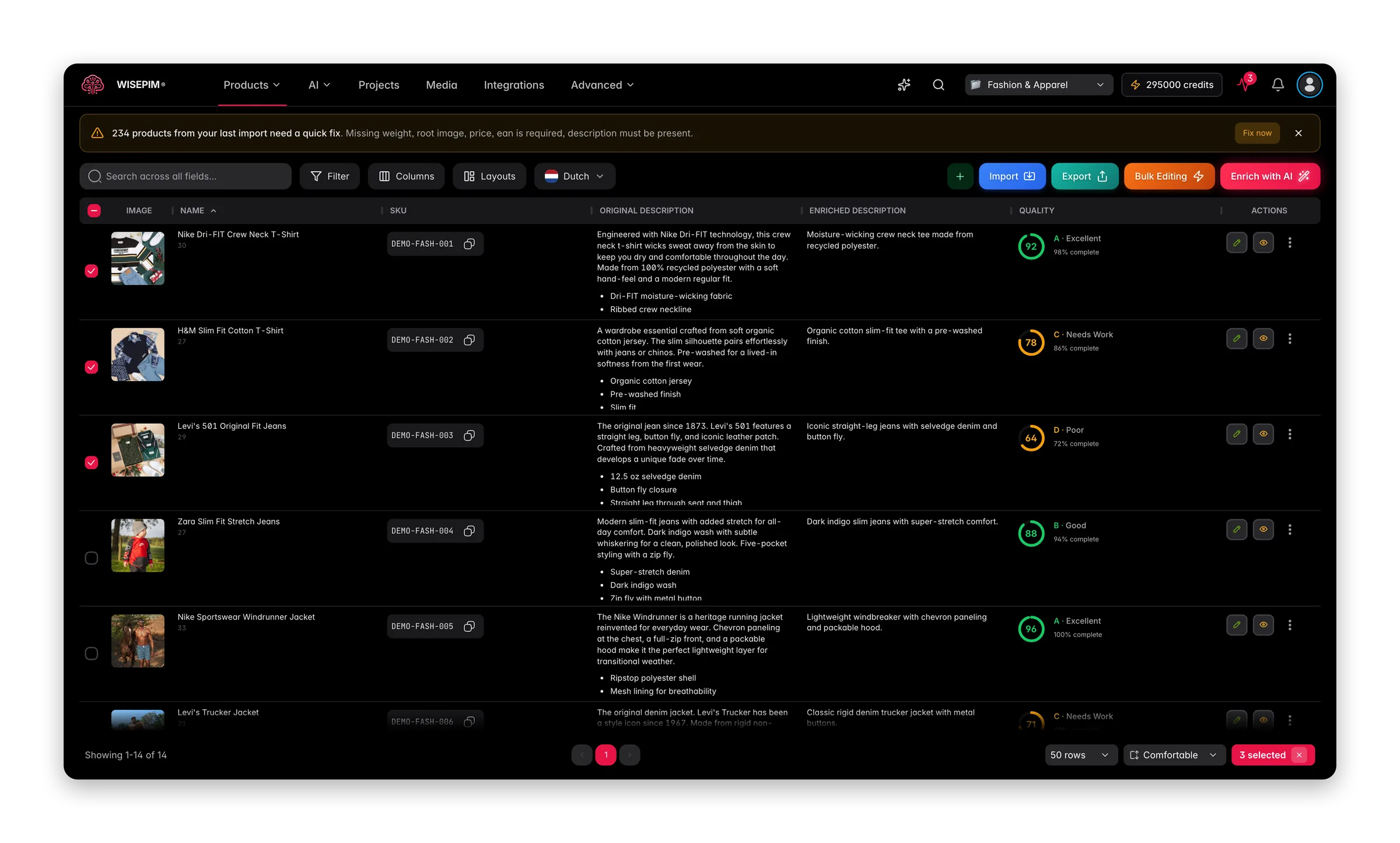Expand the AI menu
Viewport: 1400px width, 843px height.
click(x=319, y=85)
